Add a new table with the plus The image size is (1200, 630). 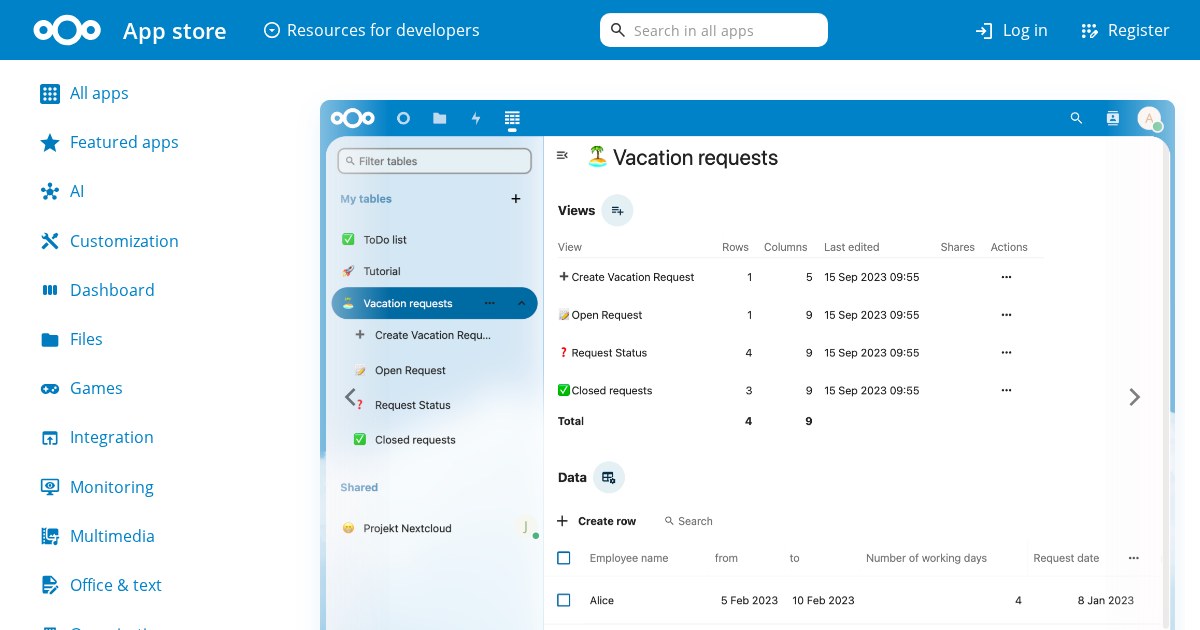point(516,199)
